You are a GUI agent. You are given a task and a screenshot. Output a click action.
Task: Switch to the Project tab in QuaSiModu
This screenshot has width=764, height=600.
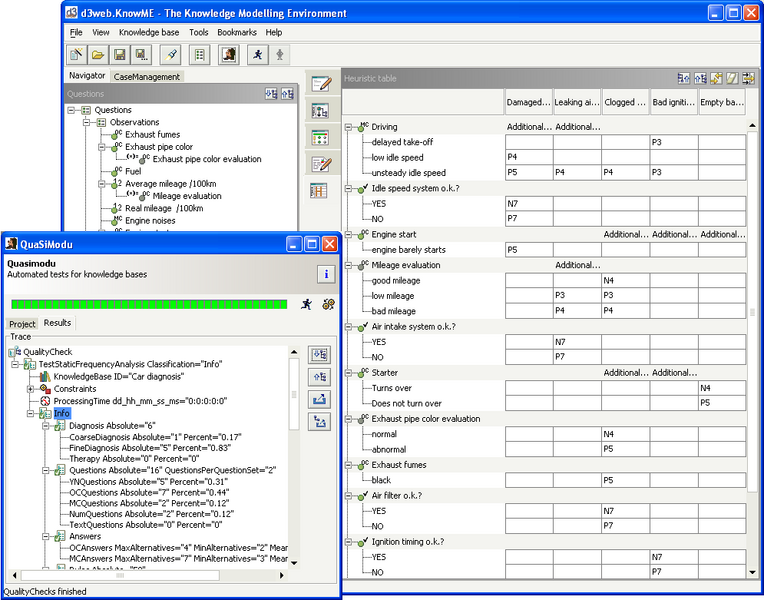click(22, 324)
